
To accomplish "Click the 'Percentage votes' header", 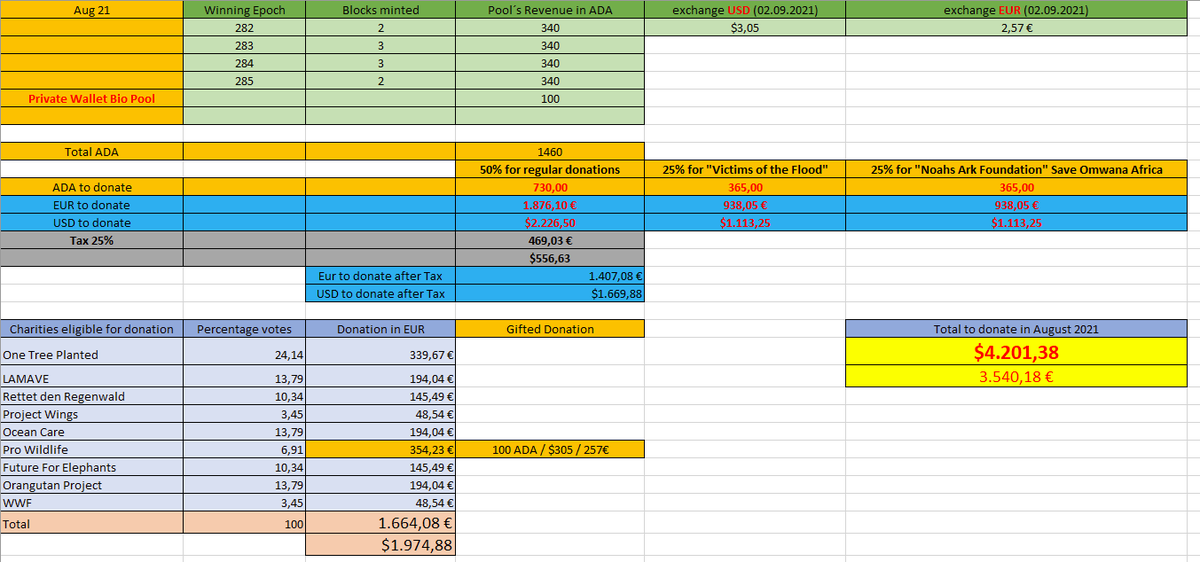I will (x=244, y=329).
